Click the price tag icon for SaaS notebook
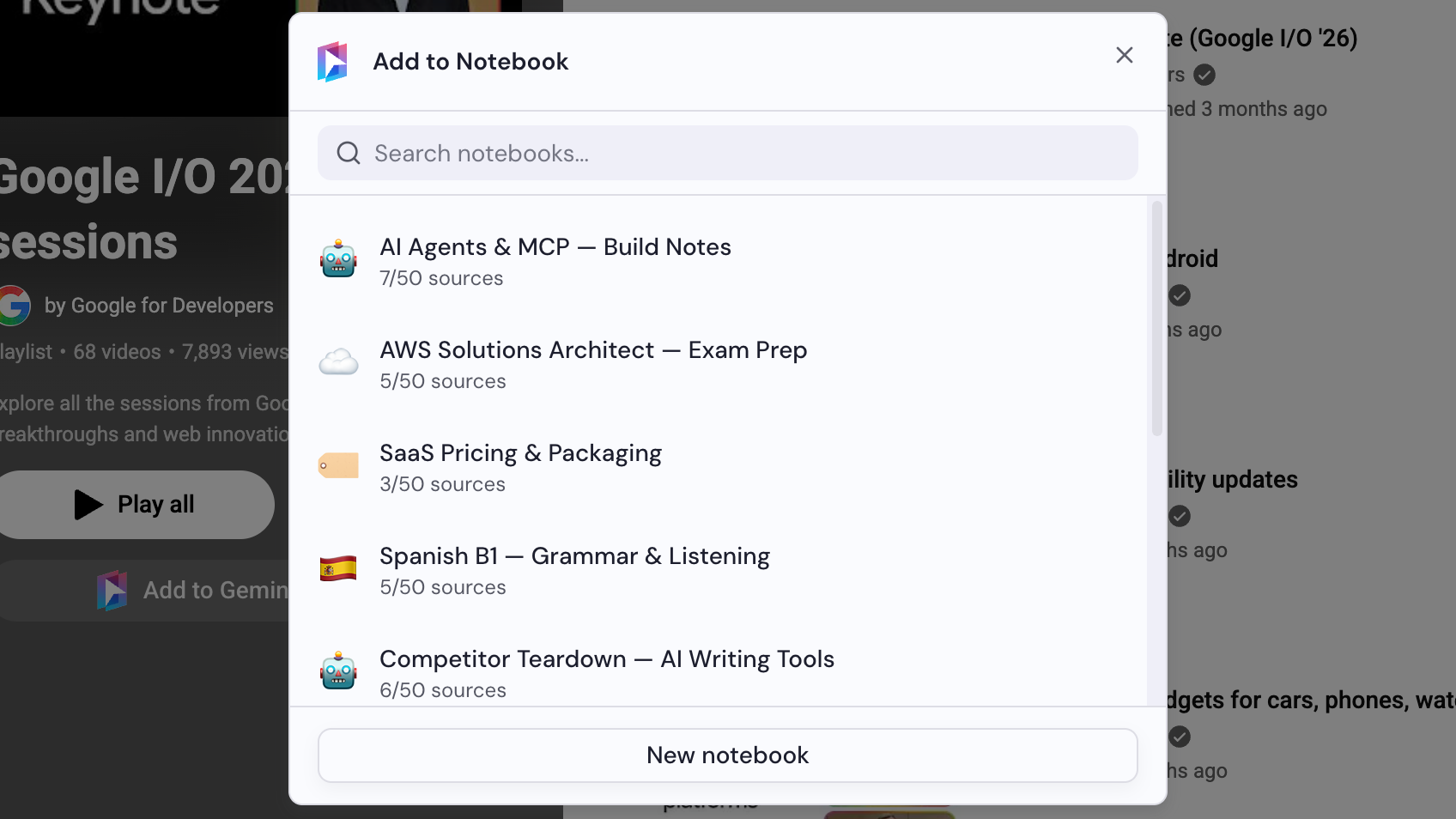 pyautogui.click(x=338, y=465)
